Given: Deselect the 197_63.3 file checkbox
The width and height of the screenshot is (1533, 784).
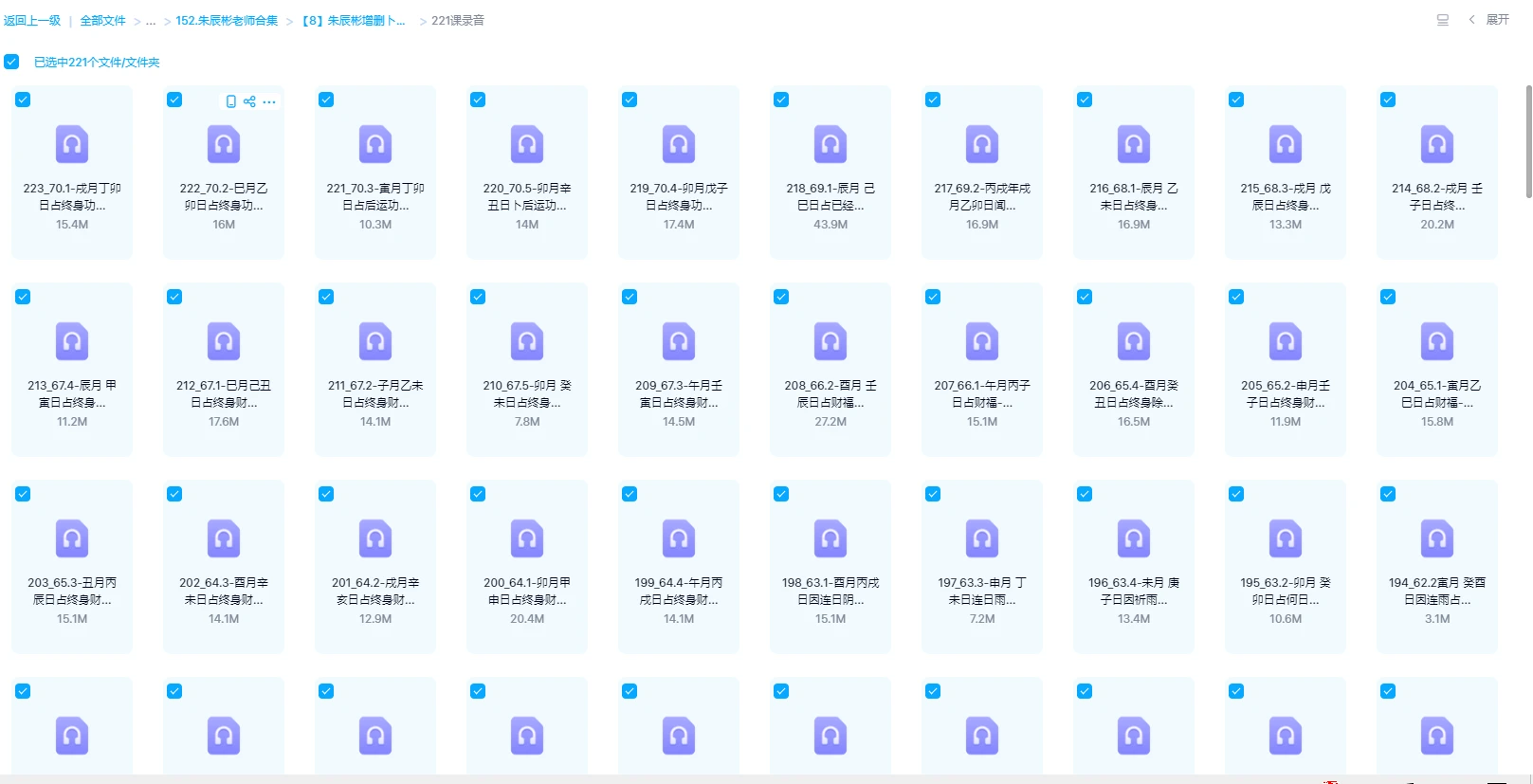Looking at the screenshot, I should click(933, 494).
